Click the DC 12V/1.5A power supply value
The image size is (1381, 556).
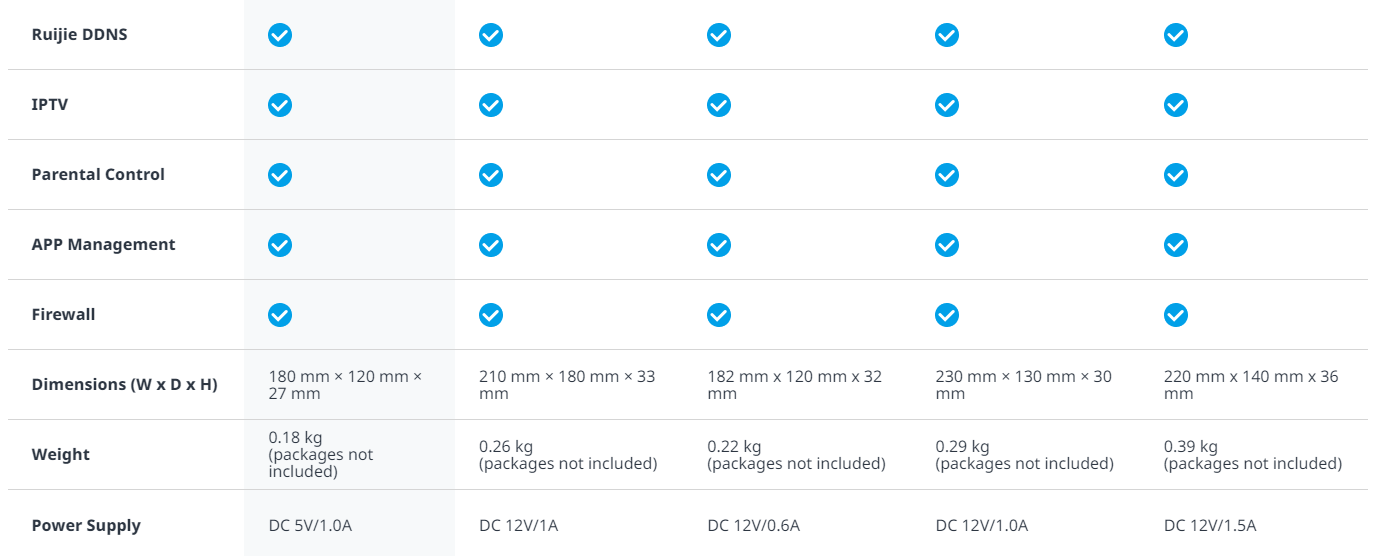coord(1210,526)
